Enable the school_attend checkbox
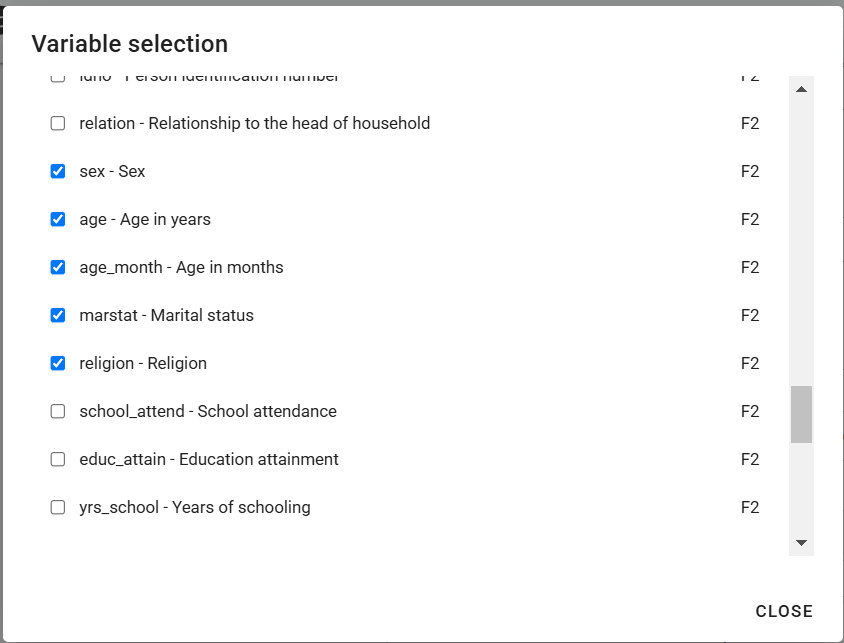This screenshot has height=643, width=844. 58,412
